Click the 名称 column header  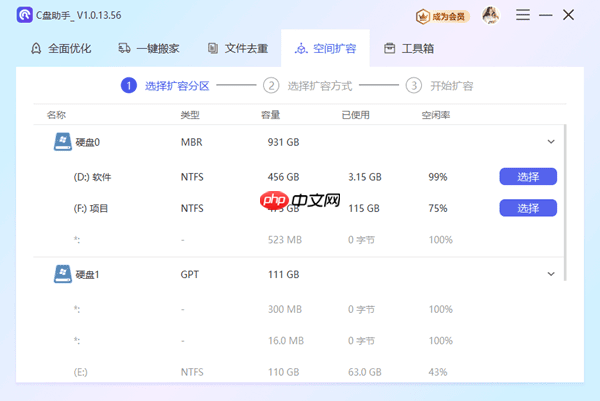(56, 115)
